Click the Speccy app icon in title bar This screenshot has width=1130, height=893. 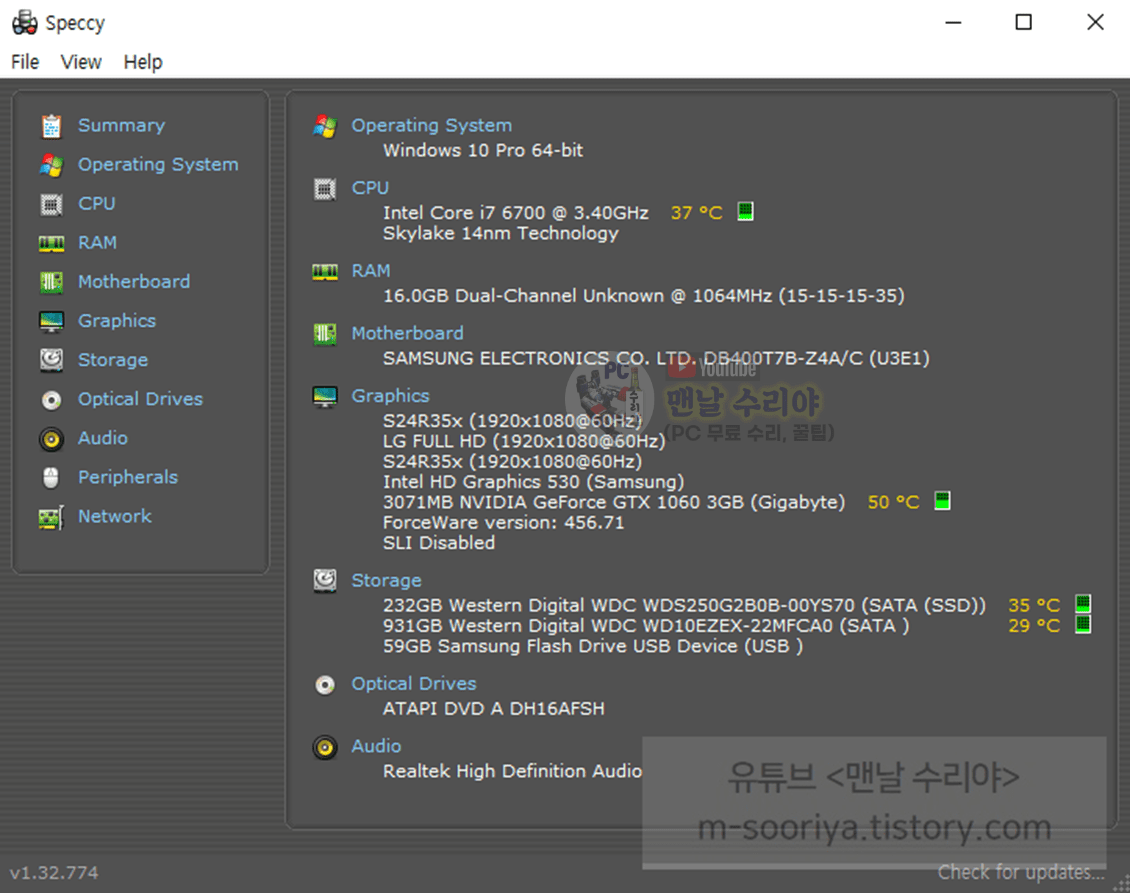point(25,22)
